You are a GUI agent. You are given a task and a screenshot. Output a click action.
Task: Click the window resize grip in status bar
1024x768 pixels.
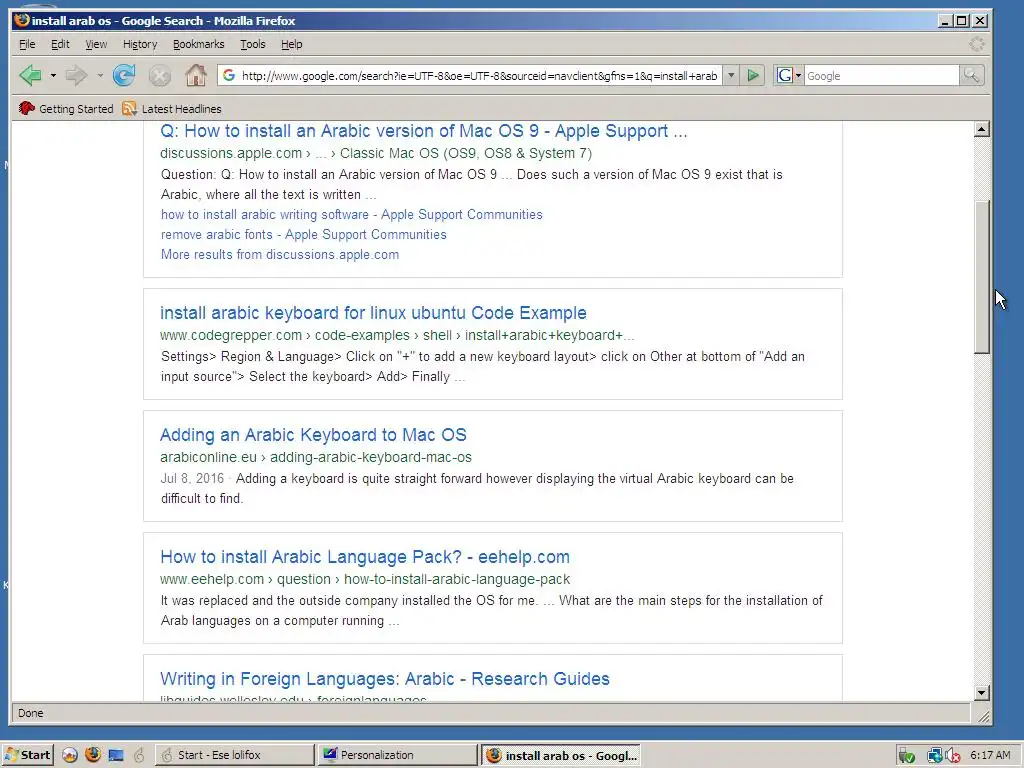[984, 717]
